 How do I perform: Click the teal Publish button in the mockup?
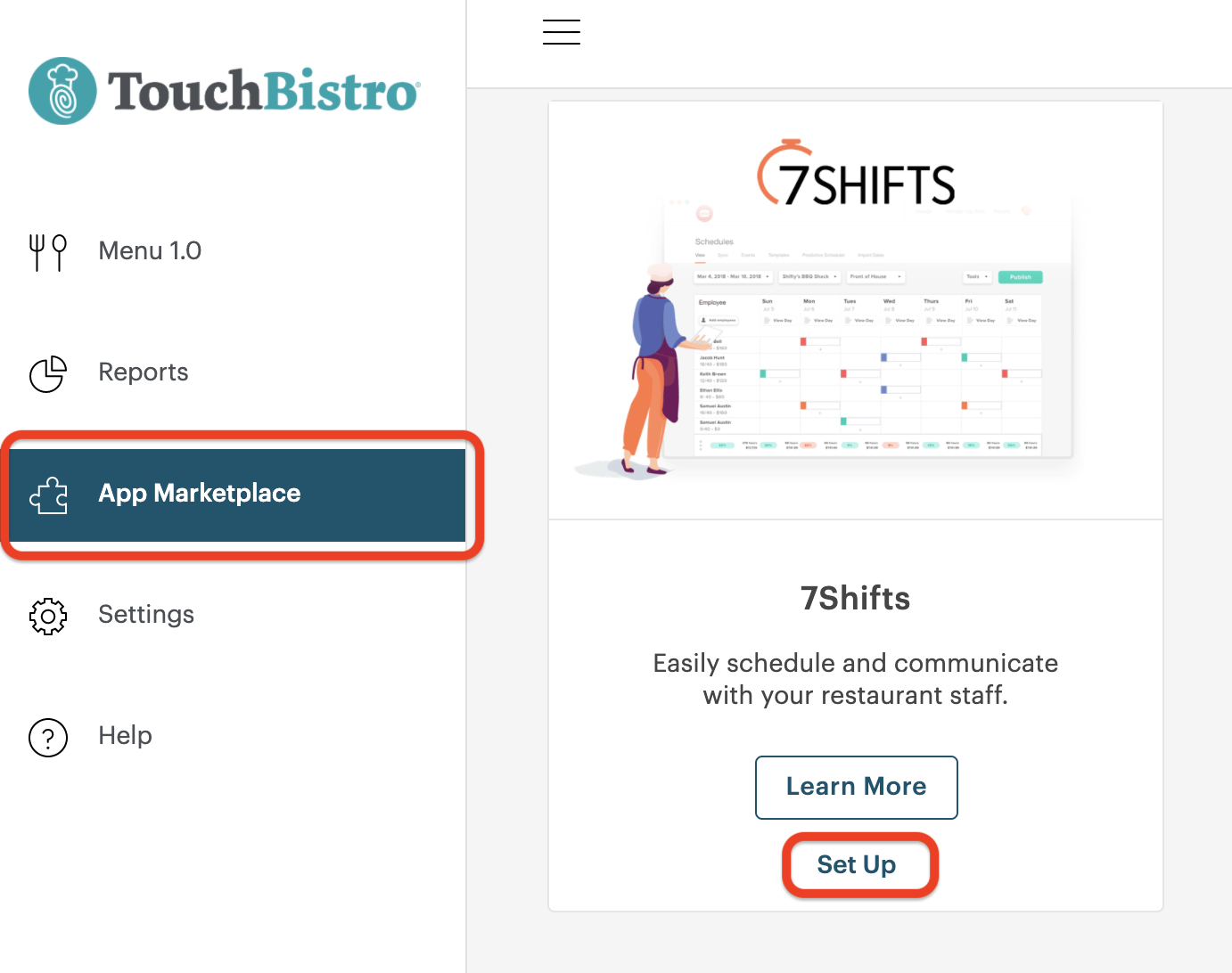coord(1020,276)
